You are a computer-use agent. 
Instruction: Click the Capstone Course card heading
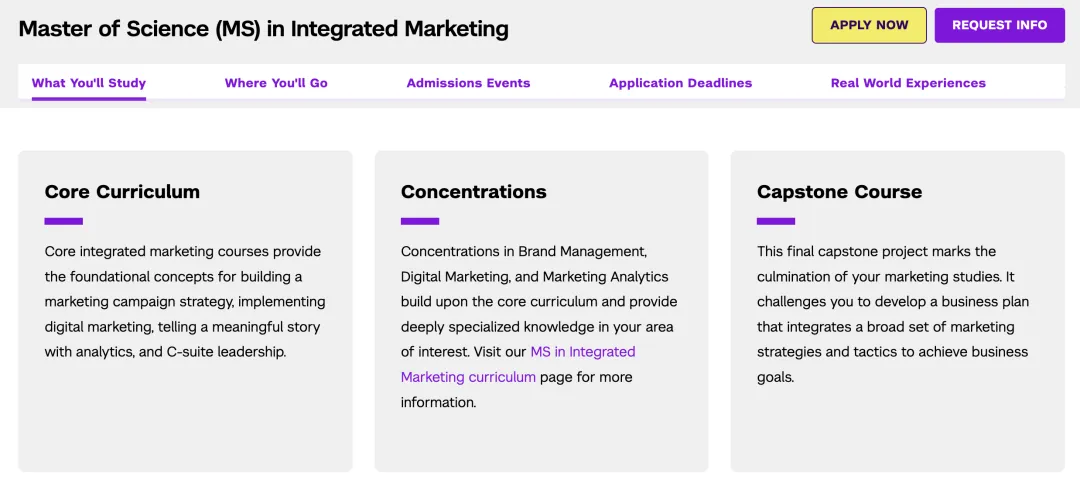pos(839,192)
